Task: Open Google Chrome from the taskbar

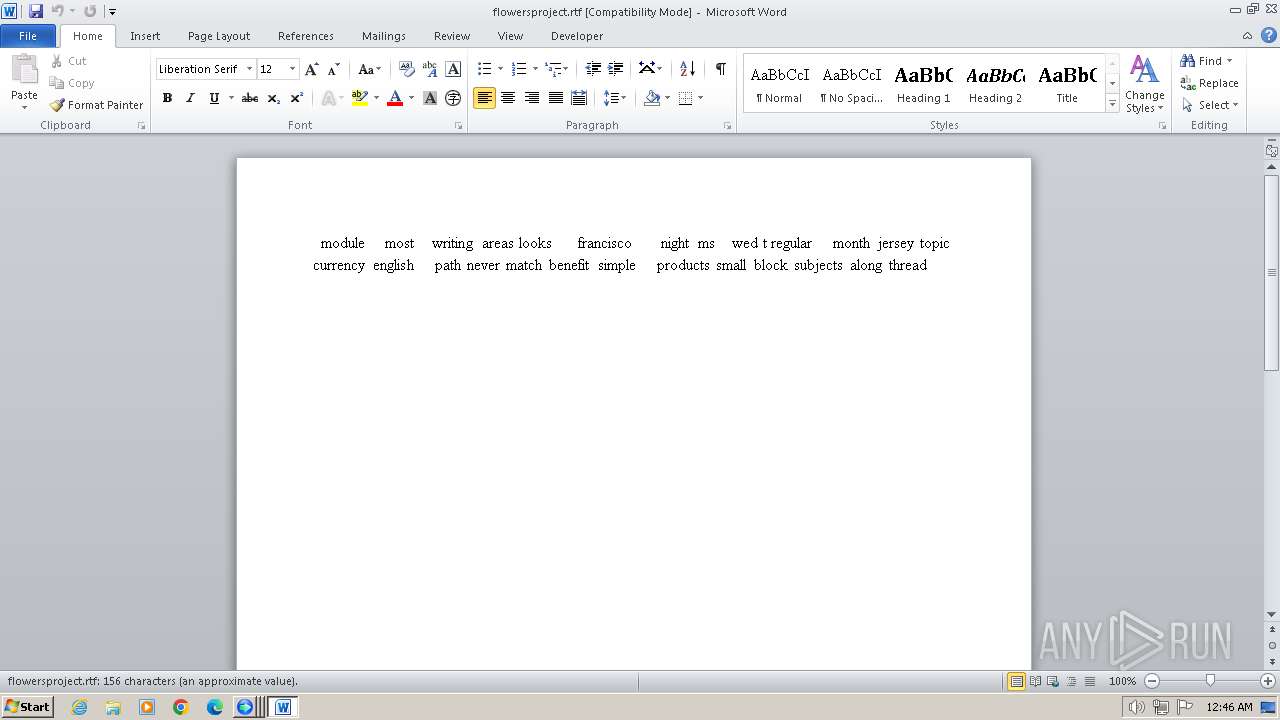Action: click(x=181, y=707)
